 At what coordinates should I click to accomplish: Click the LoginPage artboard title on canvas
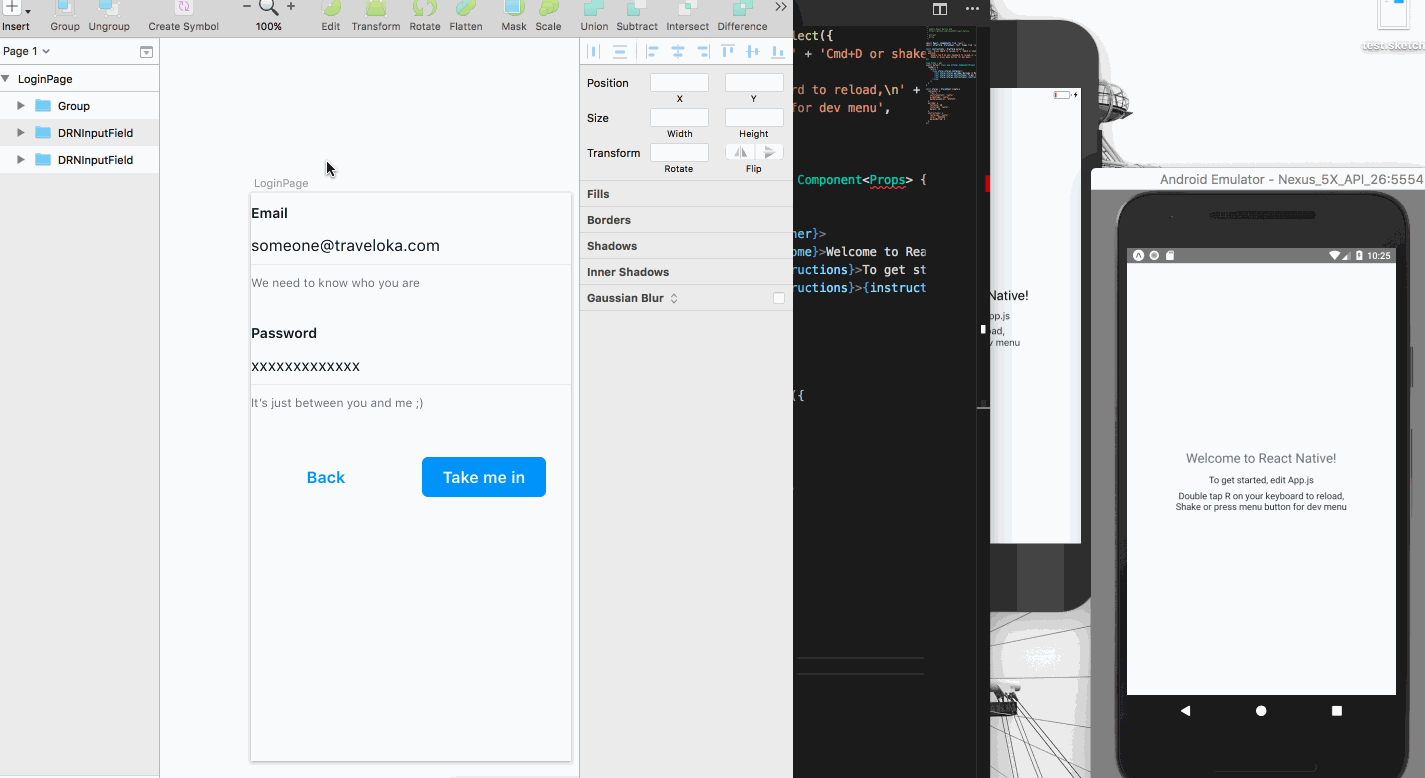(281, 183)
